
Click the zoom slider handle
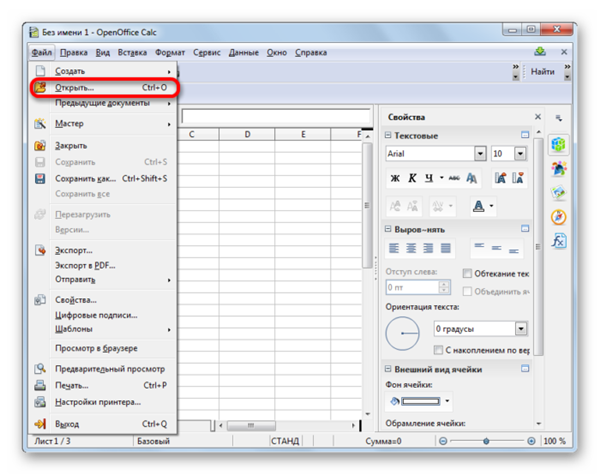click(x=486, y=441)
